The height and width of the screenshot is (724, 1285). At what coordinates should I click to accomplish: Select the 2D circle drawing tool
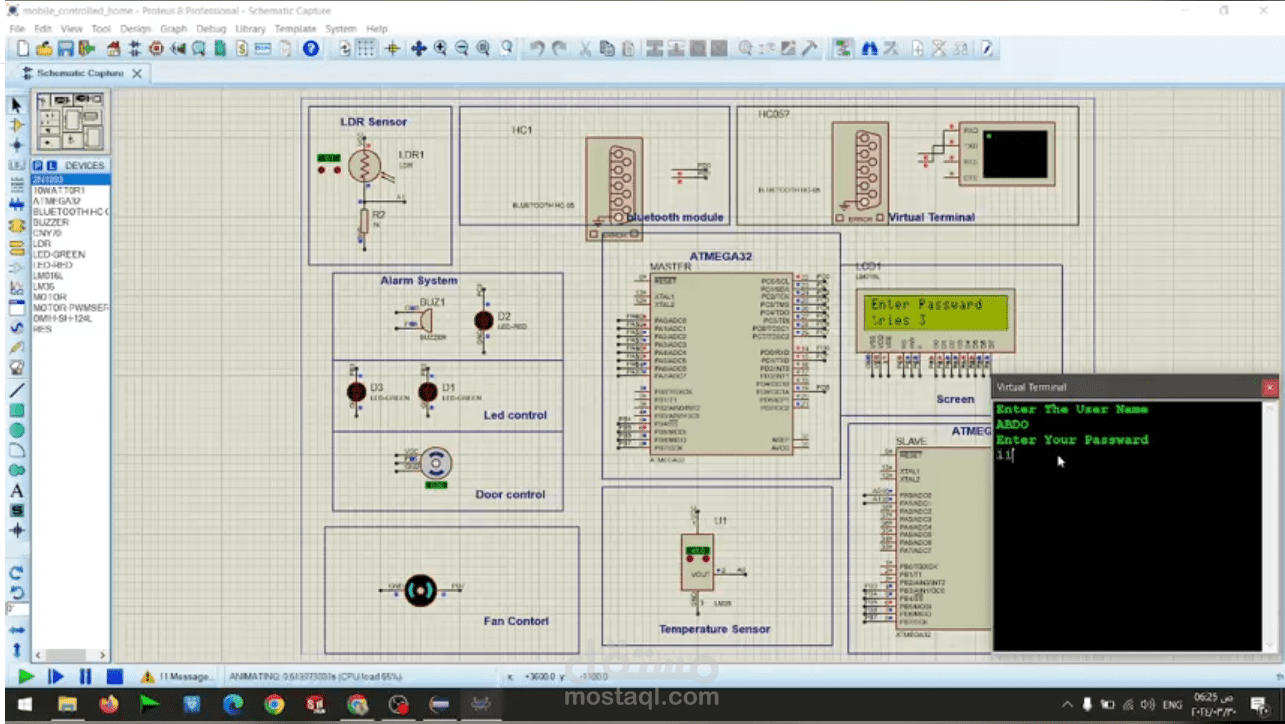click(16, 430)
